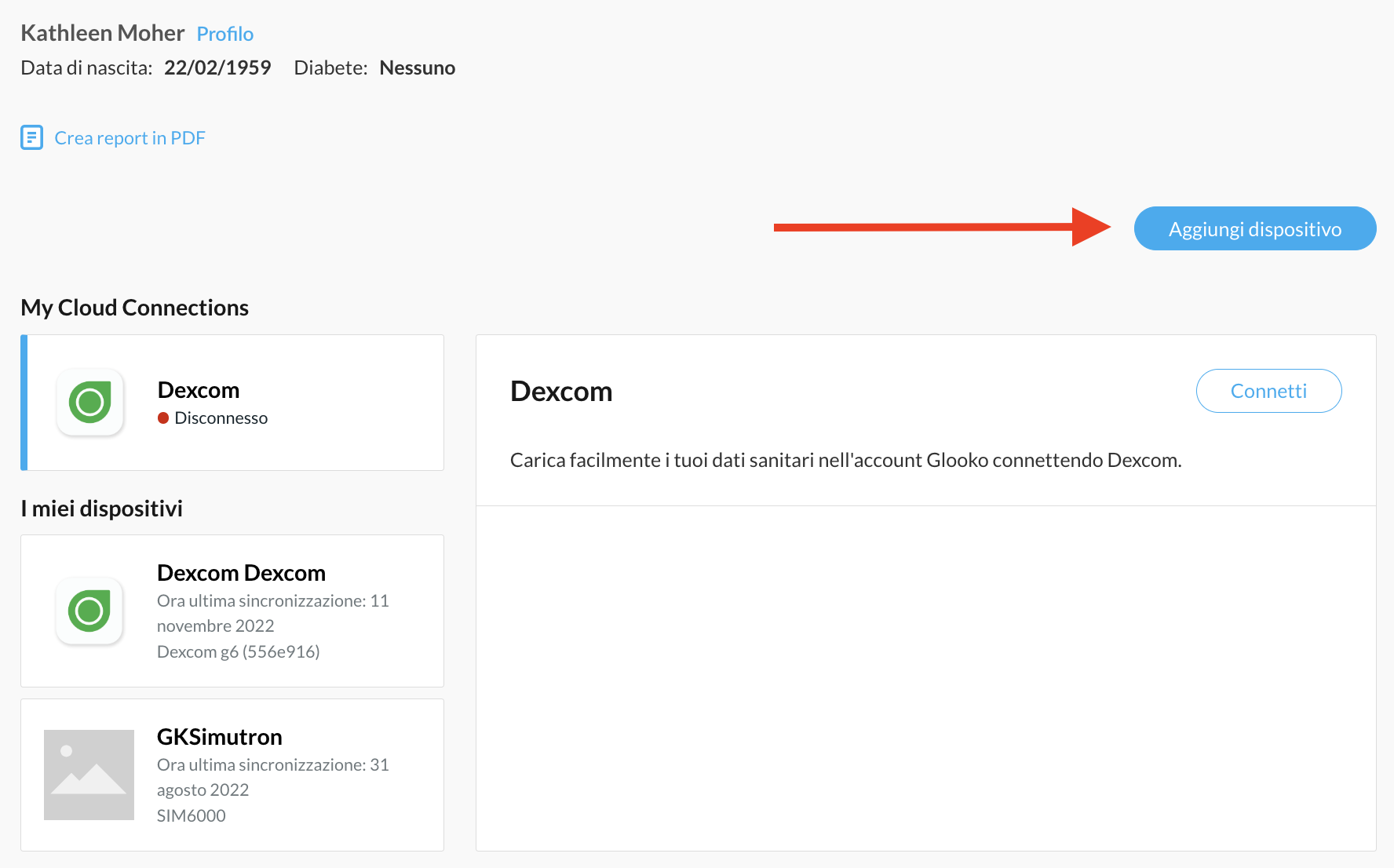The height and width of the screenshot is (868, 1394).
Task: Click last sync 31 agosto 2022 text
Action: (x=272, y=777)
